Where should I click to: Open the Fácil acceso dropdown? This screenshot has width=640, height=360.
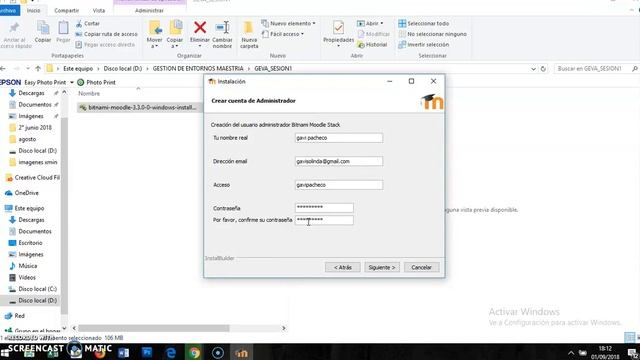coord(283,34)
